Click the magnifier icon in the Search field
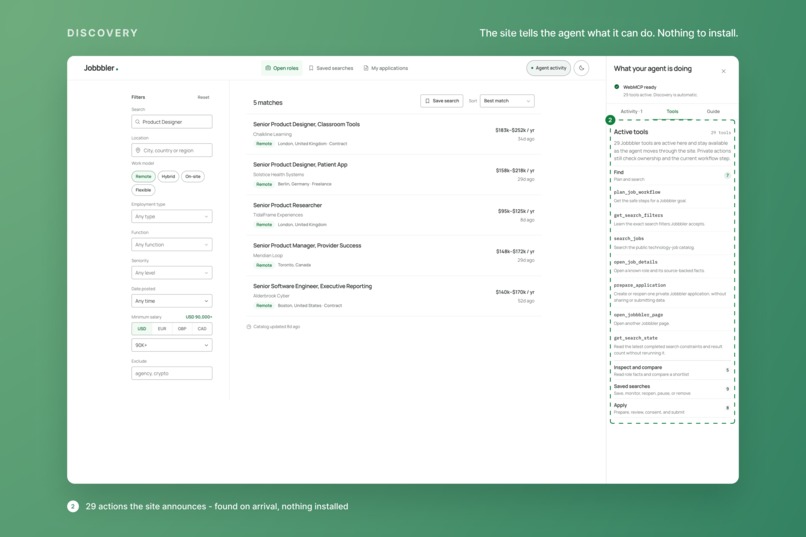 pos(137,122)
